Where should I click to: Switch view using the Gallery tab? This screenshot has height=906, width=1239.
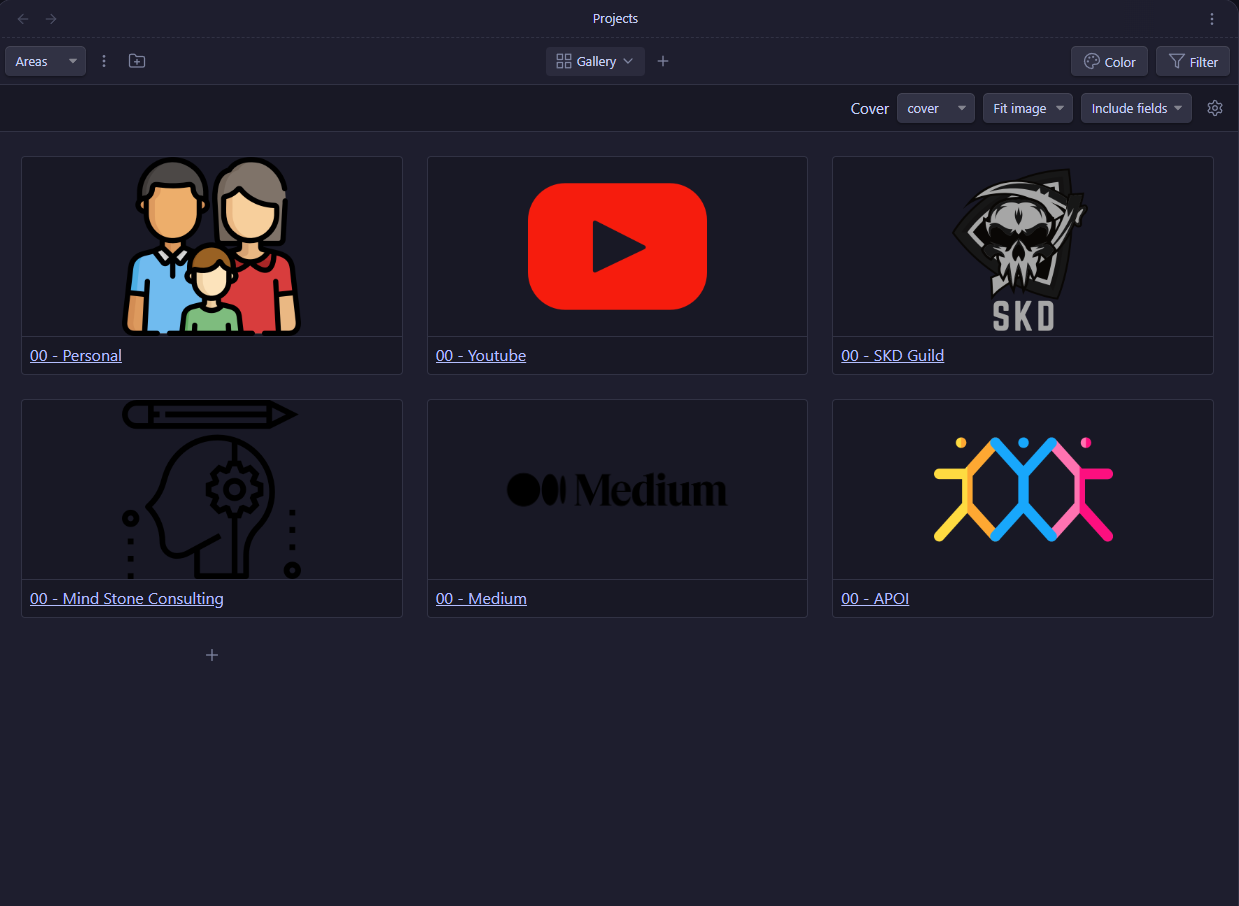pyautogui.click(x=595, y=61)
